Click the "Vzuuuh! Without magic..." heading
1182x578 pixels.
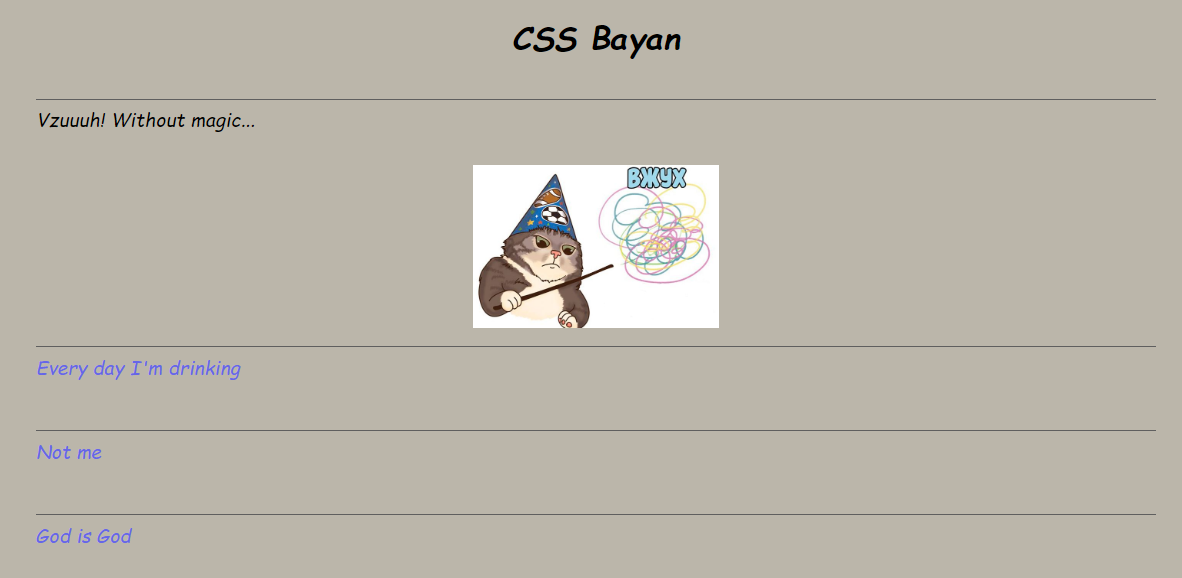click(146, 121)
